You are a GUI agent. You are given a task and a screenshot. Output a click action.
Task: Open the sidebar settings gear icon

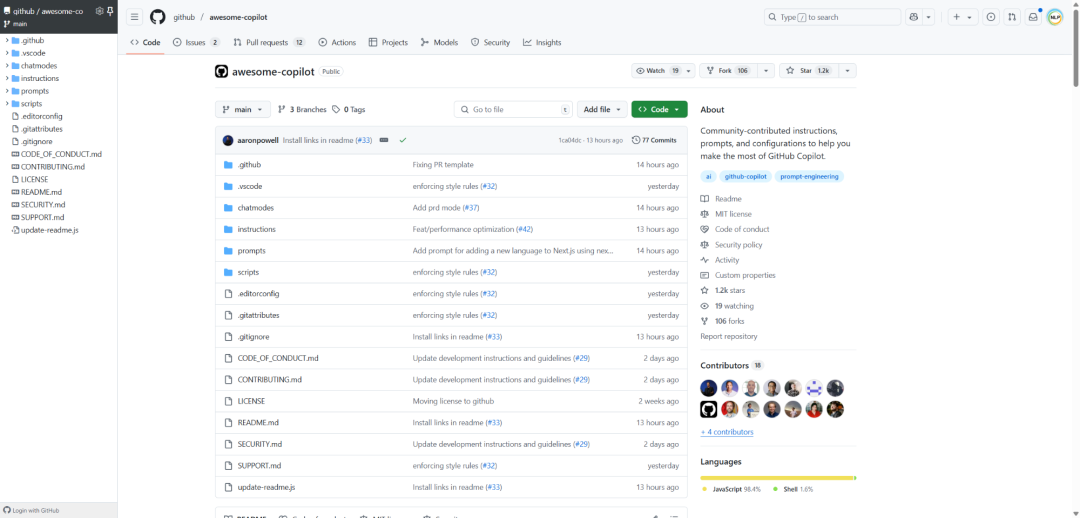[99, 11]
